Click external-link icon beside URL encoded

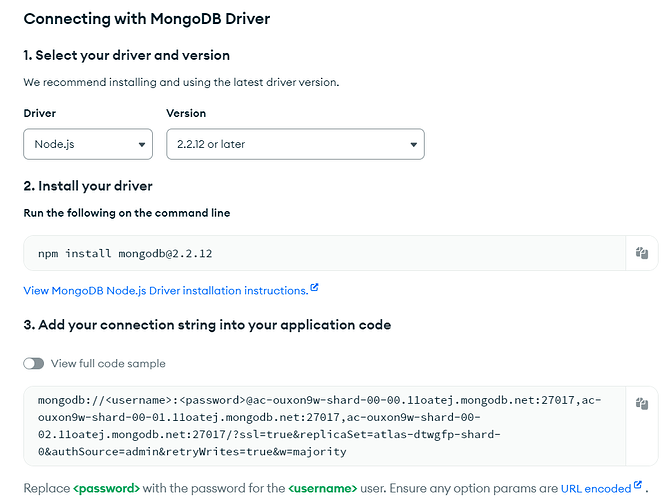click(x=637, y=487)
